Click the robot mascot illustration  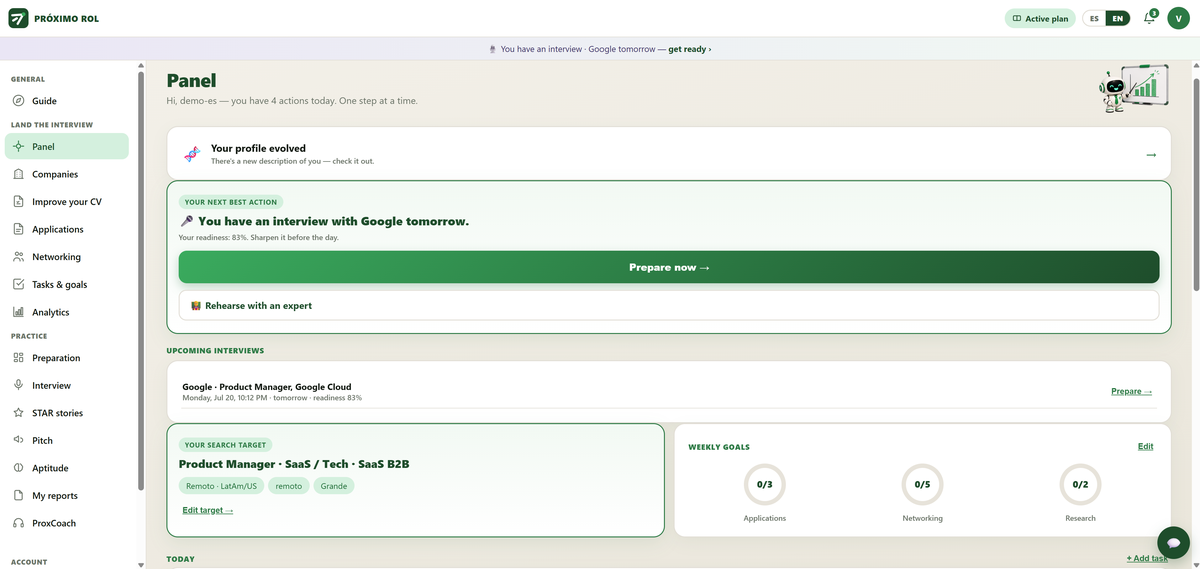[1134, 89]
